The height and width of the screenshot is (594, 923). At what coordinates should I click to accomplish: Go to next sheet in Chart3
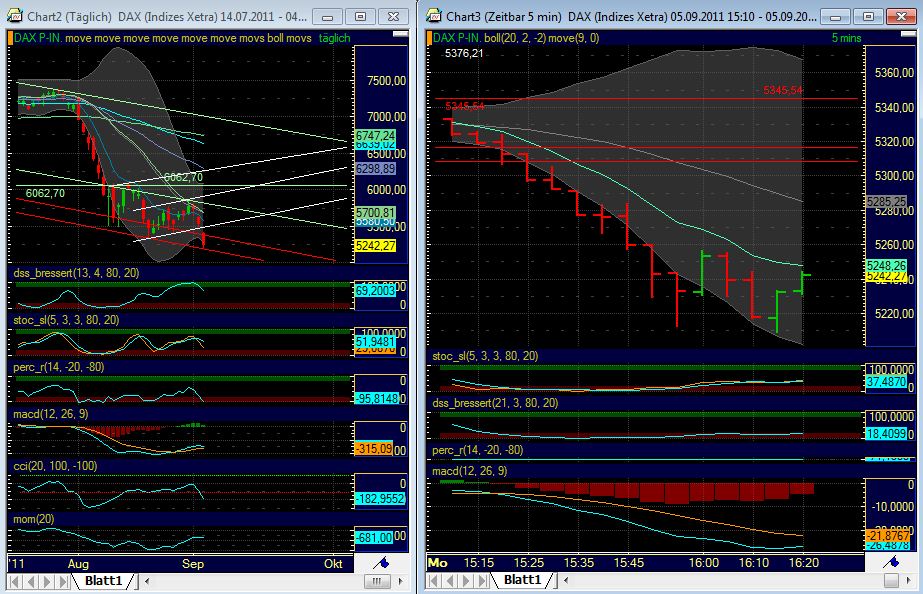point(466,581)
